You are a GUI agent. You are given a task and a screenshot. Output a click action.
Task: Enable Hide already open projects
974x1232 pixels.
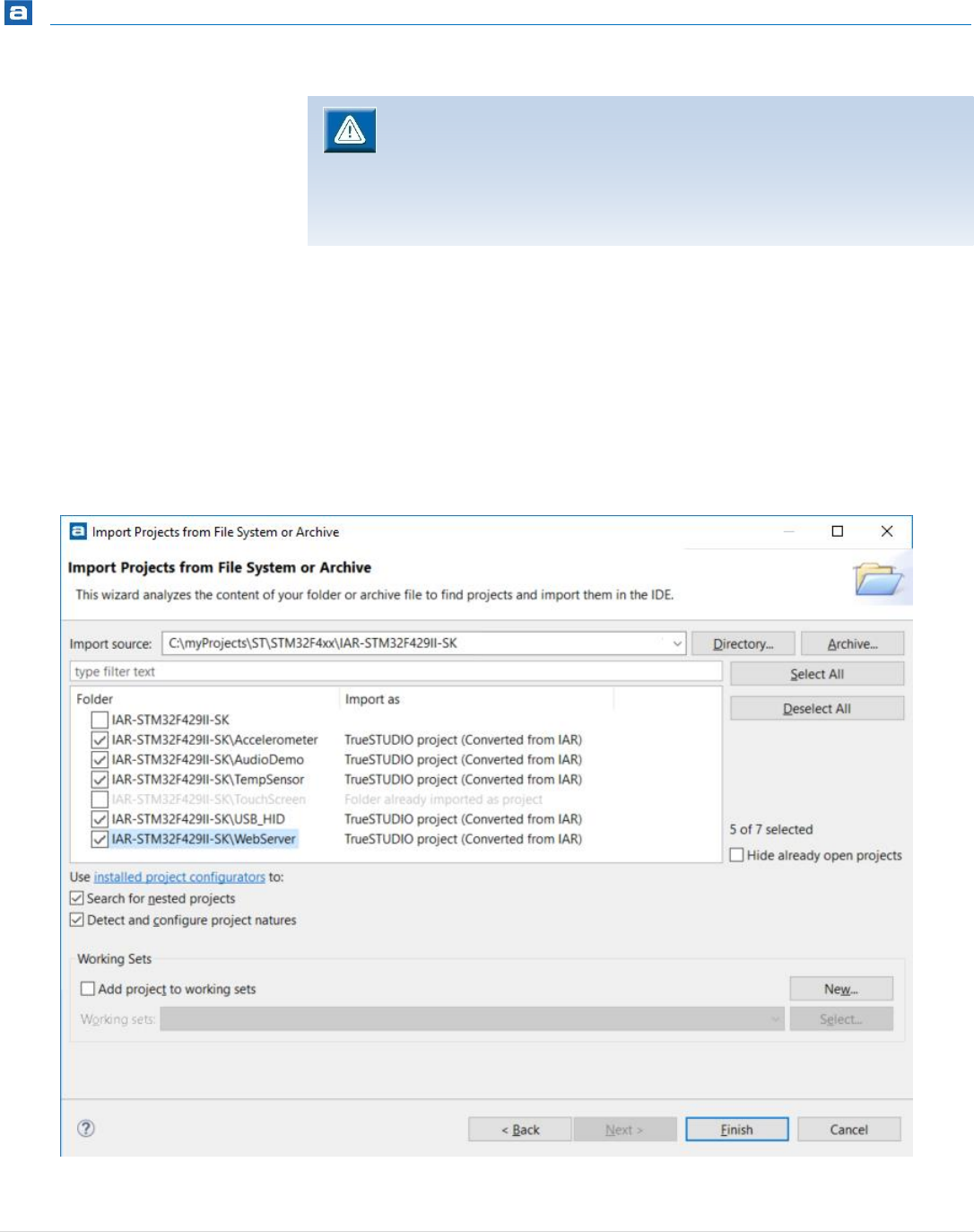click(x=737, y=855)
